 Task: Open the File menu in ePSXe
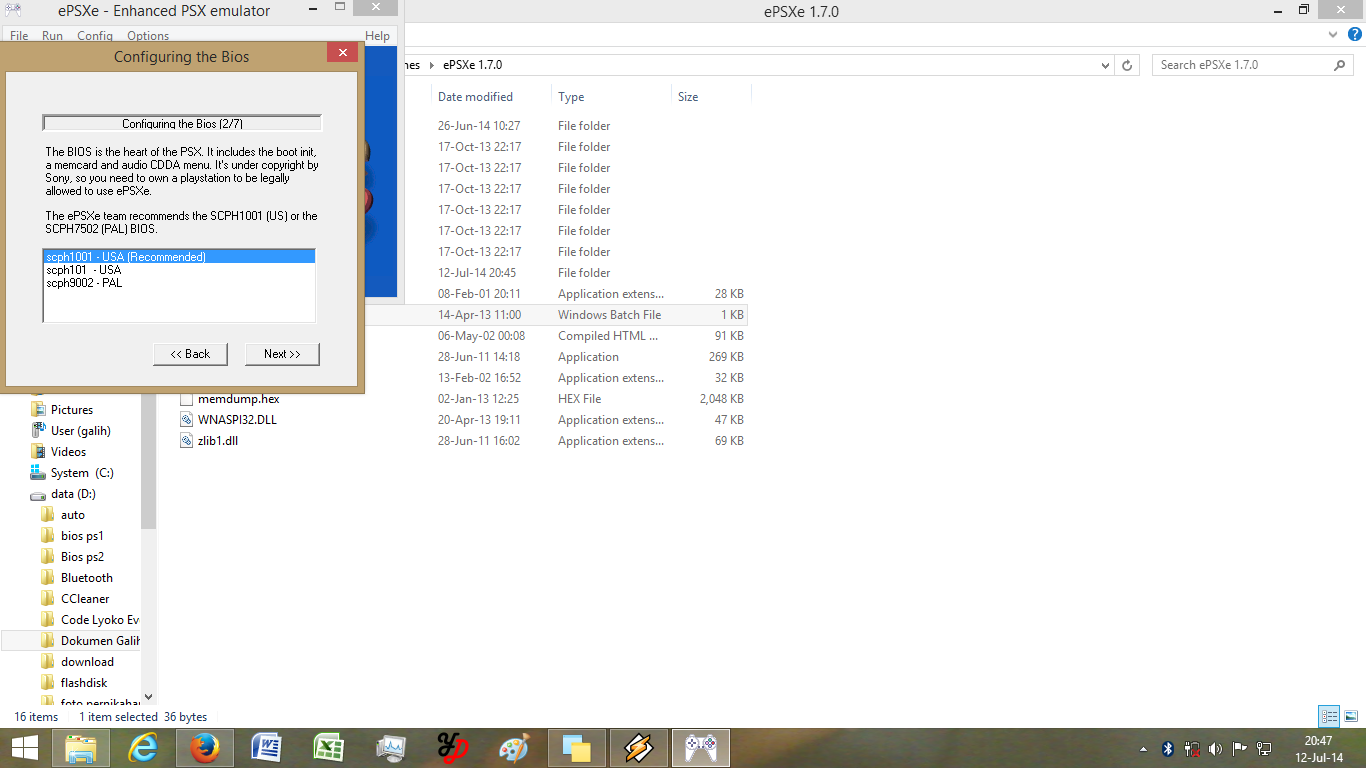coord(19,36)
